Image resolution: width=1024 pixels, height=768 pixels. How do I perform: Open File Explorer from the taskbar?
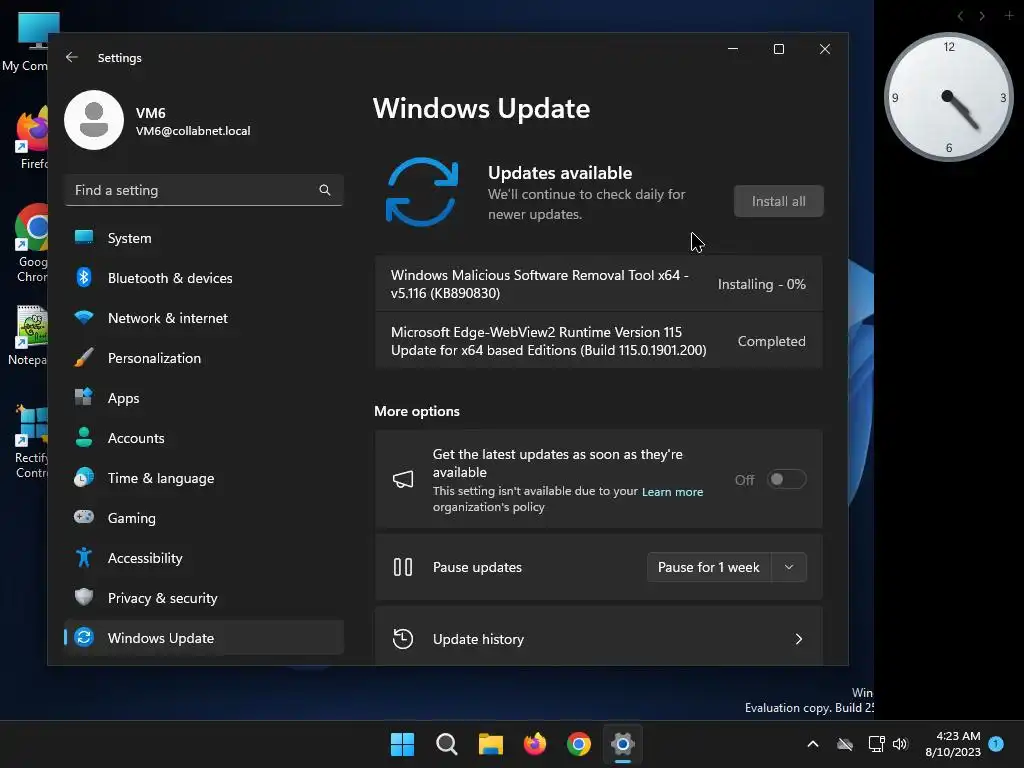(490, 744)
